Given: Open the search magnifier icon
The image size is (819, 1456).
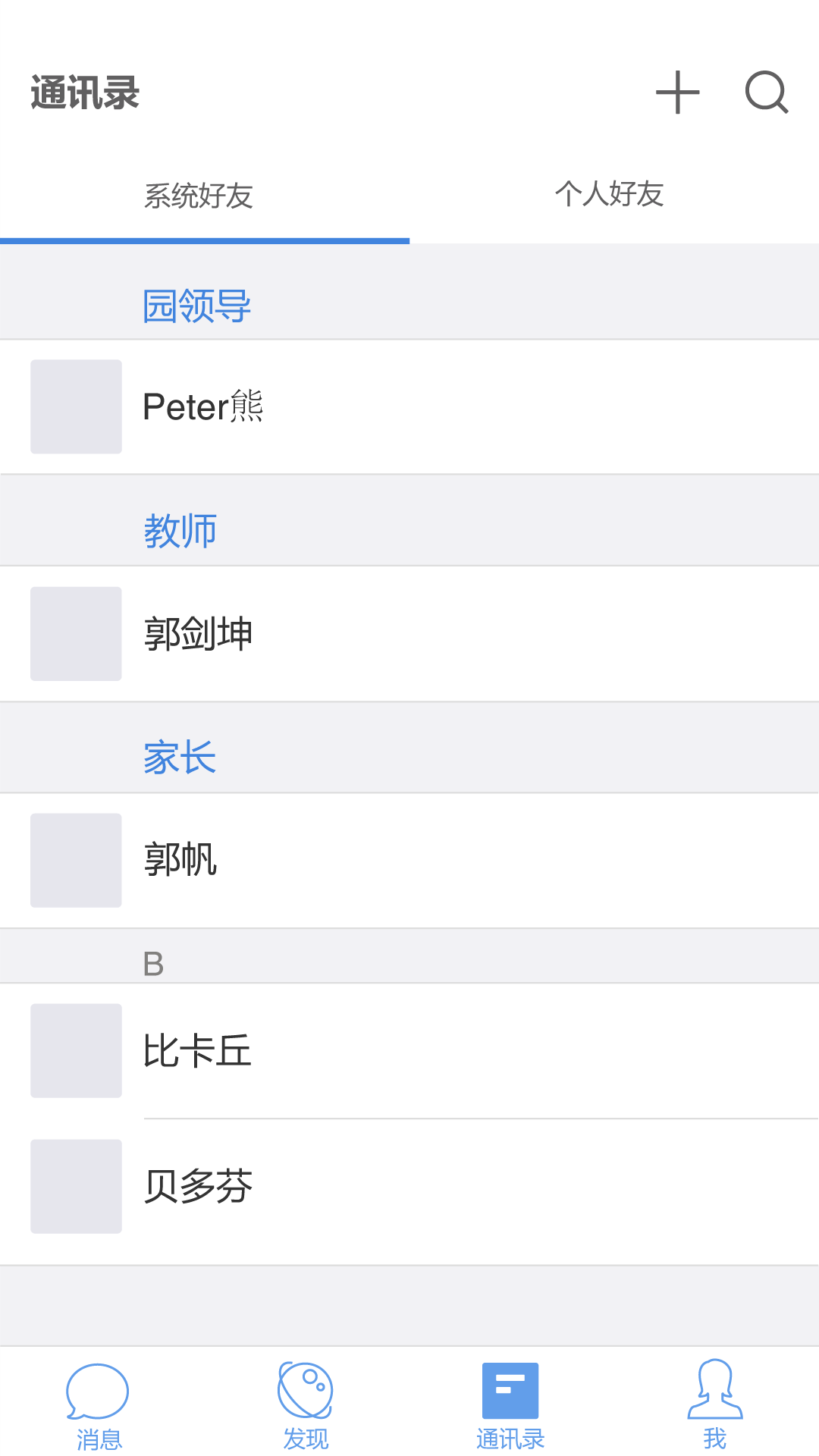Looking at the screenshot, I should pos(766,93).
